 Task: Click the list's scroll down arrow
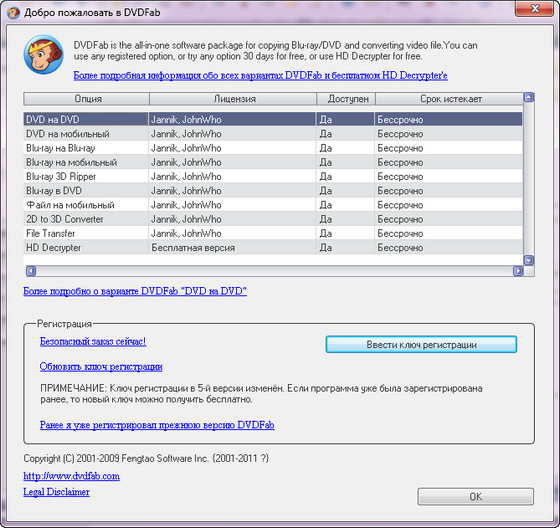[x=529, y=260]
